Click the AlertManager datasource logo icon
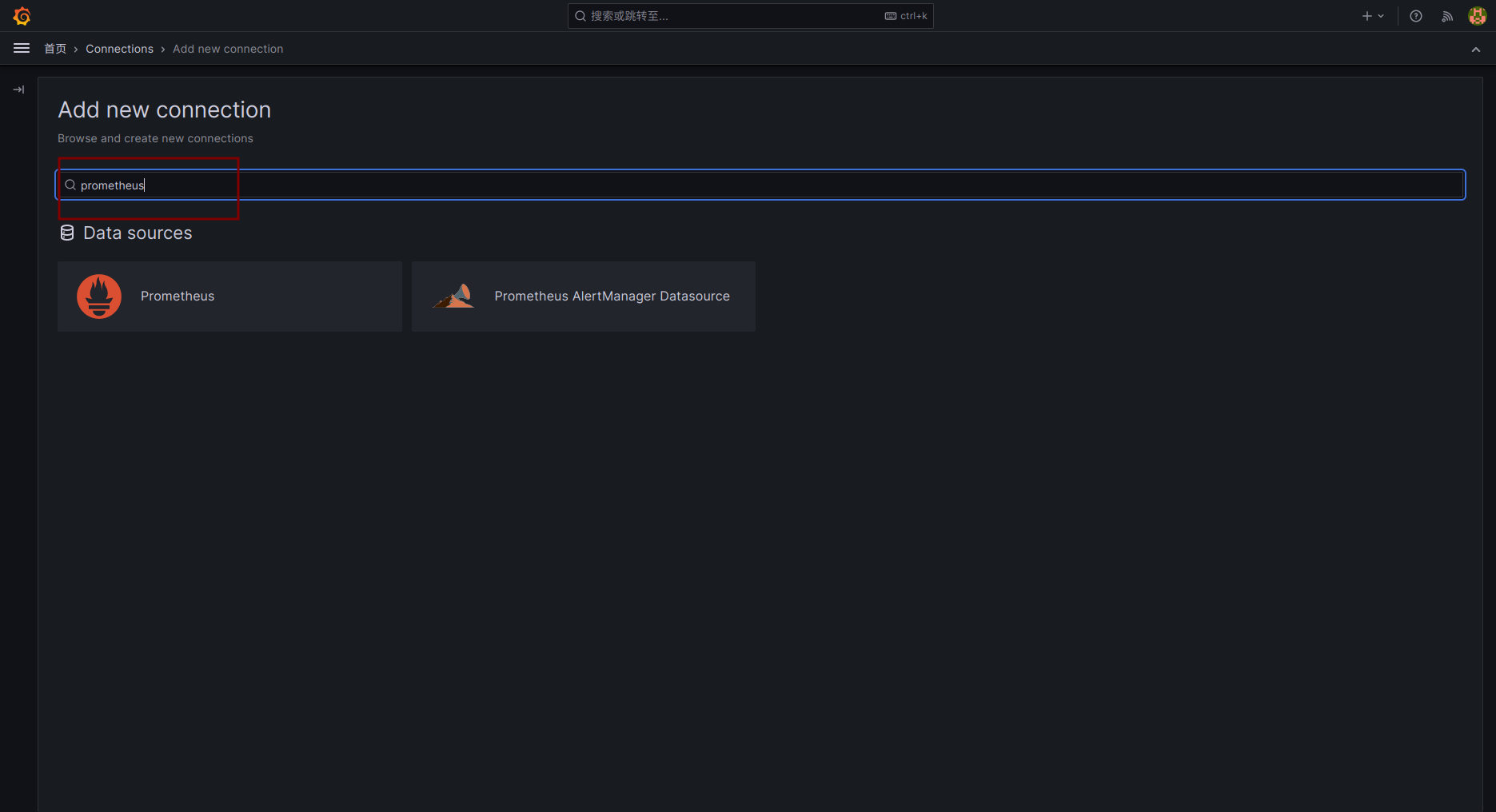The height and width of the screenshot is (812, 1496). click(x=453, y=297)
